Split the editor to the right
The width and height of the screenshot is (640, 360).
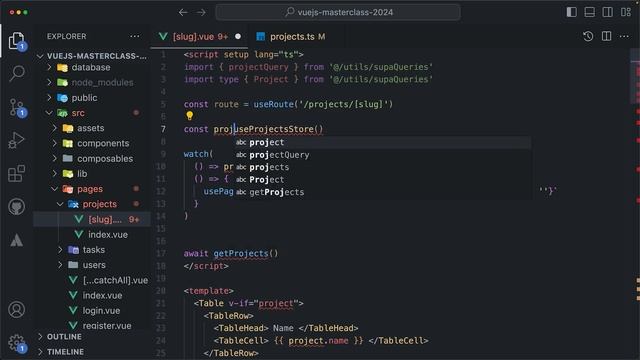(607, 36)
